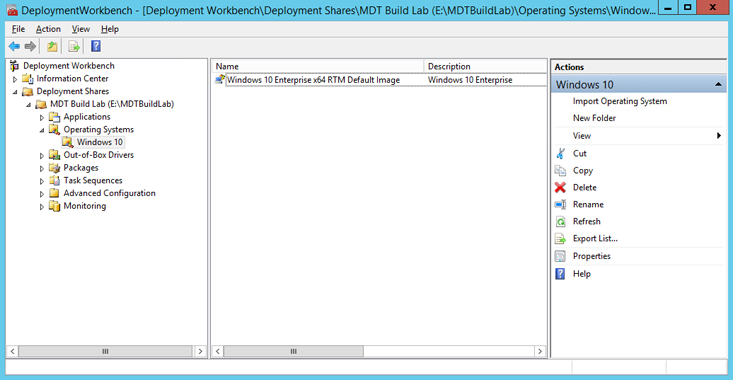Open the View submenu arrow in Actions
The height and width of the screenshot is (380, 733).
click(x=719, y=136)
